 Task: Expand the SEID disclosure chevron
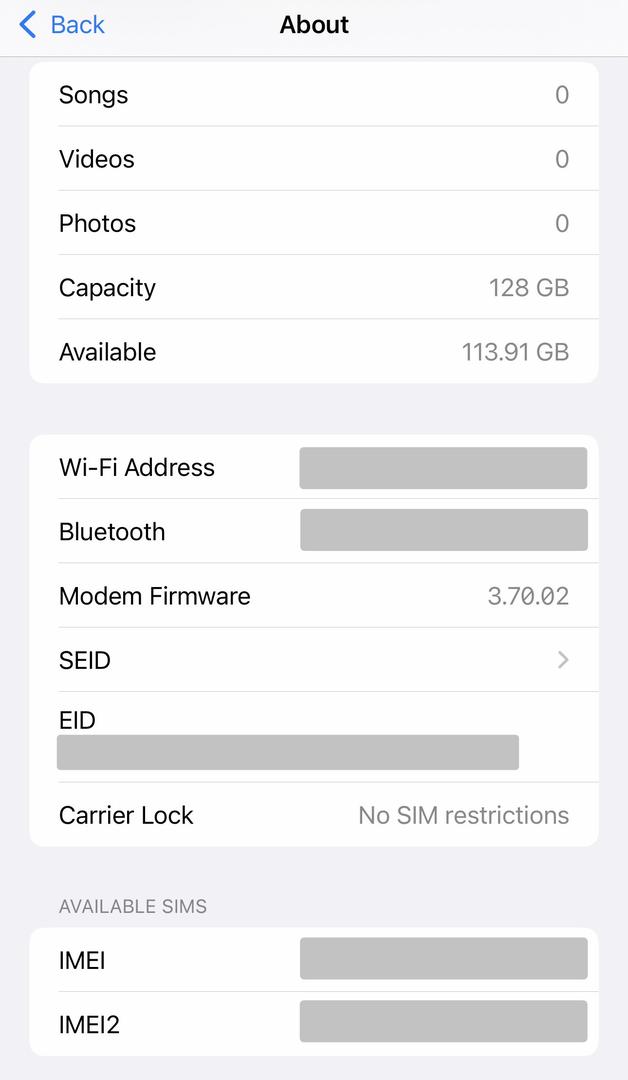(563, 660)
